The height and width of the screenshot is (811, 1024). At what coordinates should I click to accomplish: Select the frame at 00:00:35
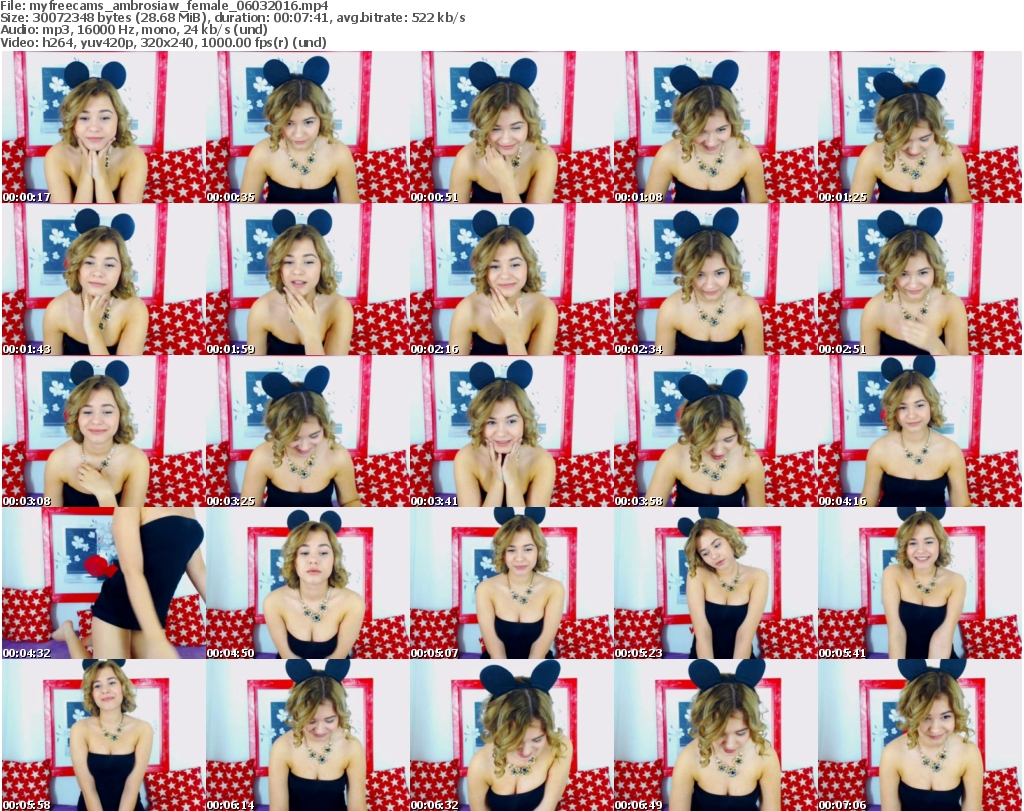(x=306, y=128)
